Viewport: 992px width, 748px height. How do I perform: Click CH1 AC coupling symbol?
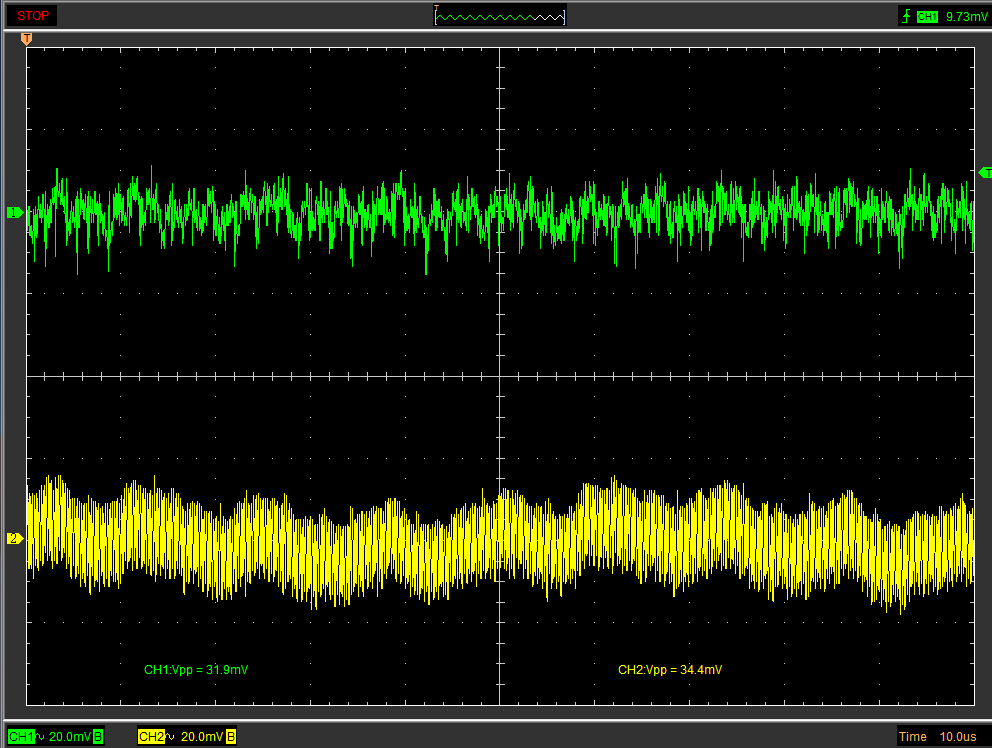[41, 737]
